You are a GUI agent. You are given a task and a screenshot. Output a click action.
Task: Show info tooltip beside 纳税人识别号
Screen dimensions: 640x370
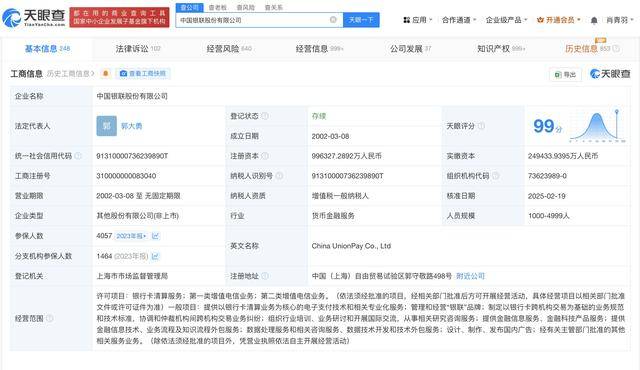click(279, 176)
